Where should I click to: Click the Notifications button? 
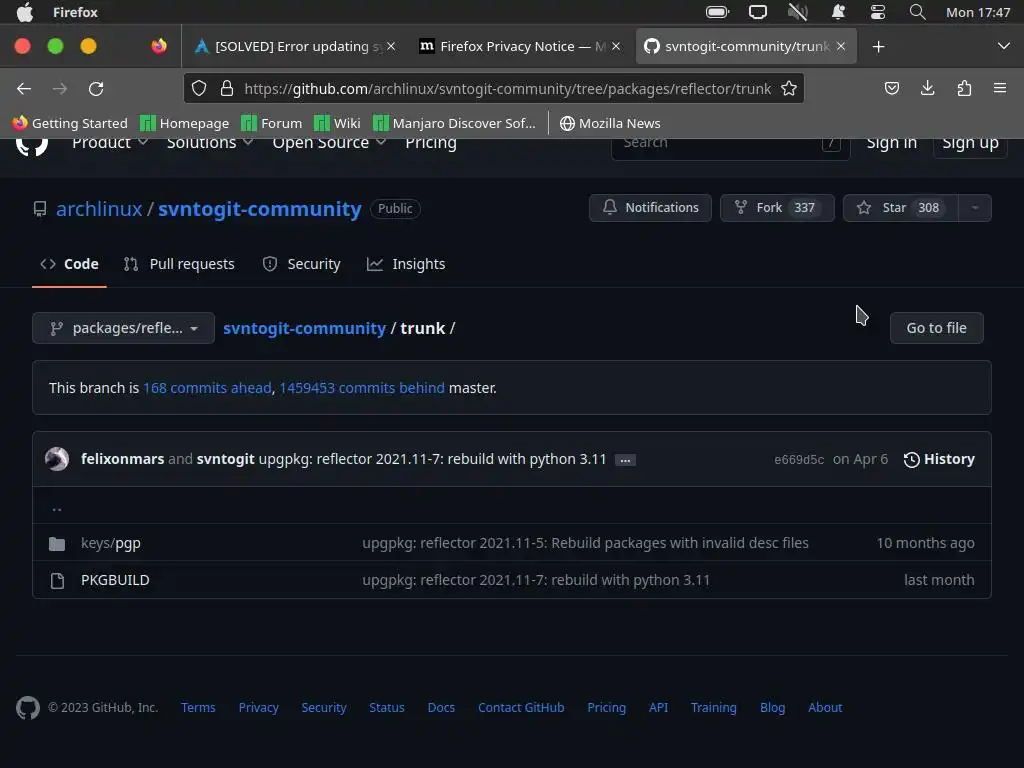coord(650,208)
